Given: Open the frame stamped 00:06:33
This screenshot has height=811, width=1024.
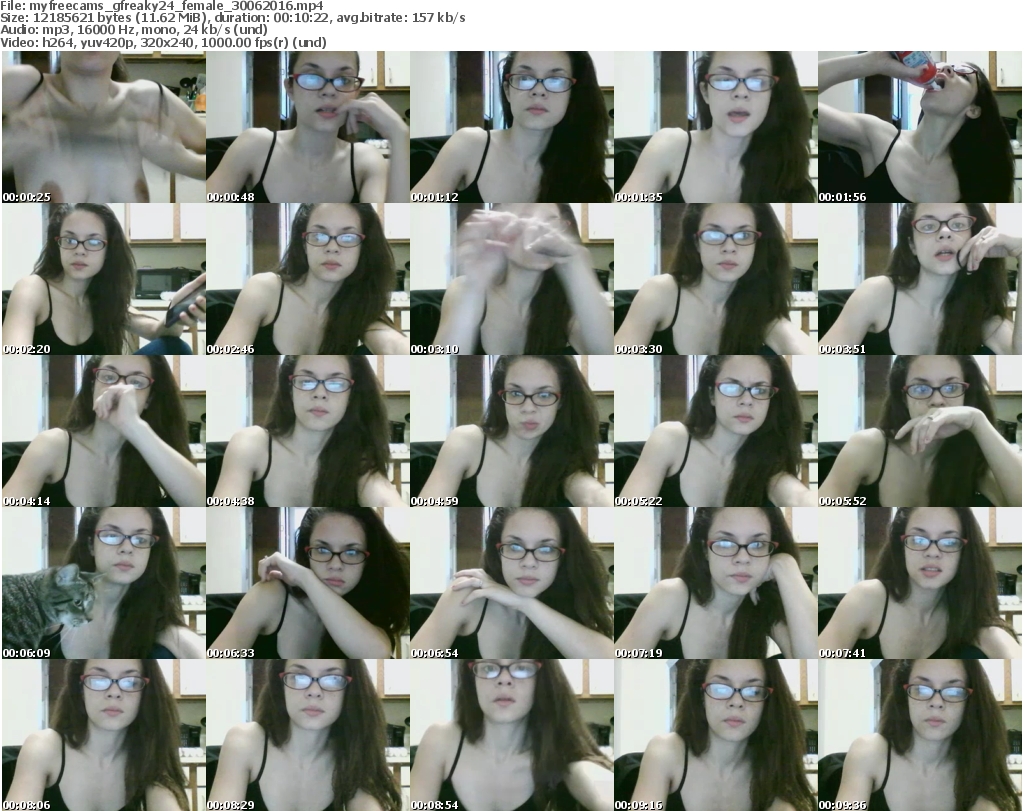Looking at the screenshot, I should [308, 583].
